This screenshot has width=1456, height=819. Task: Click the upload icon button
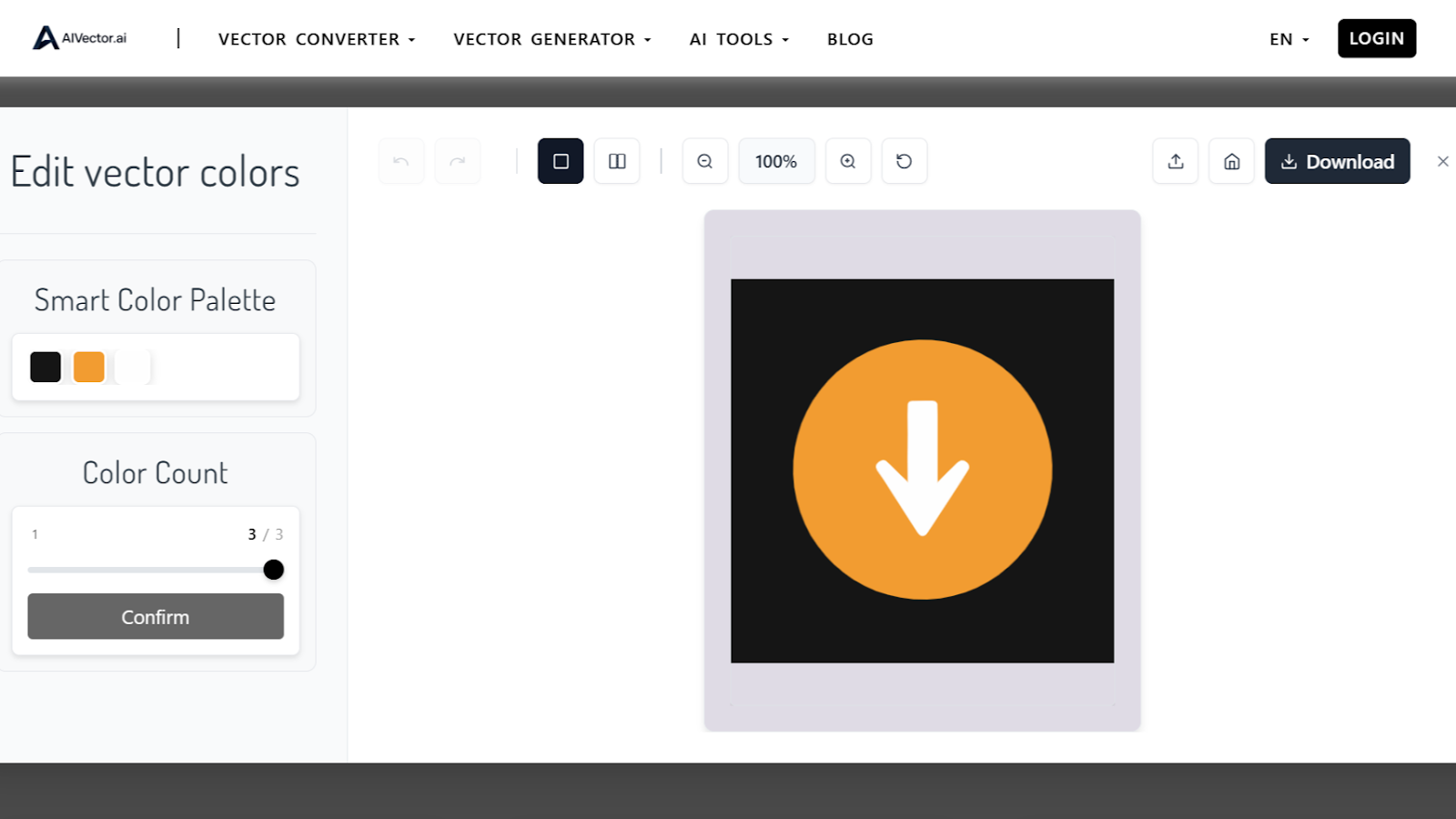point(1176,161)
